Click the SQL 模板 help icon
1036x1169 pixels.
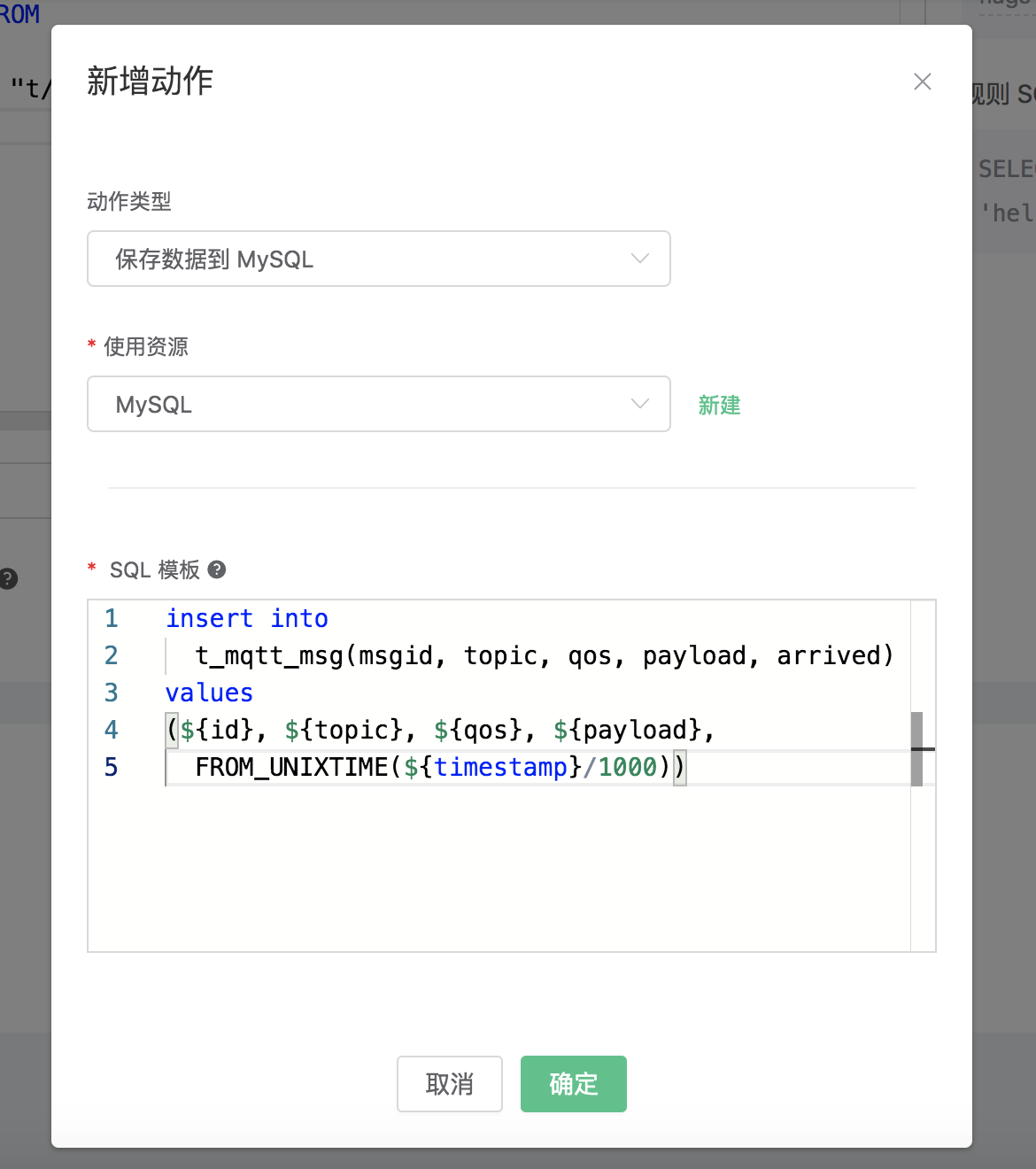pos(218,569)
